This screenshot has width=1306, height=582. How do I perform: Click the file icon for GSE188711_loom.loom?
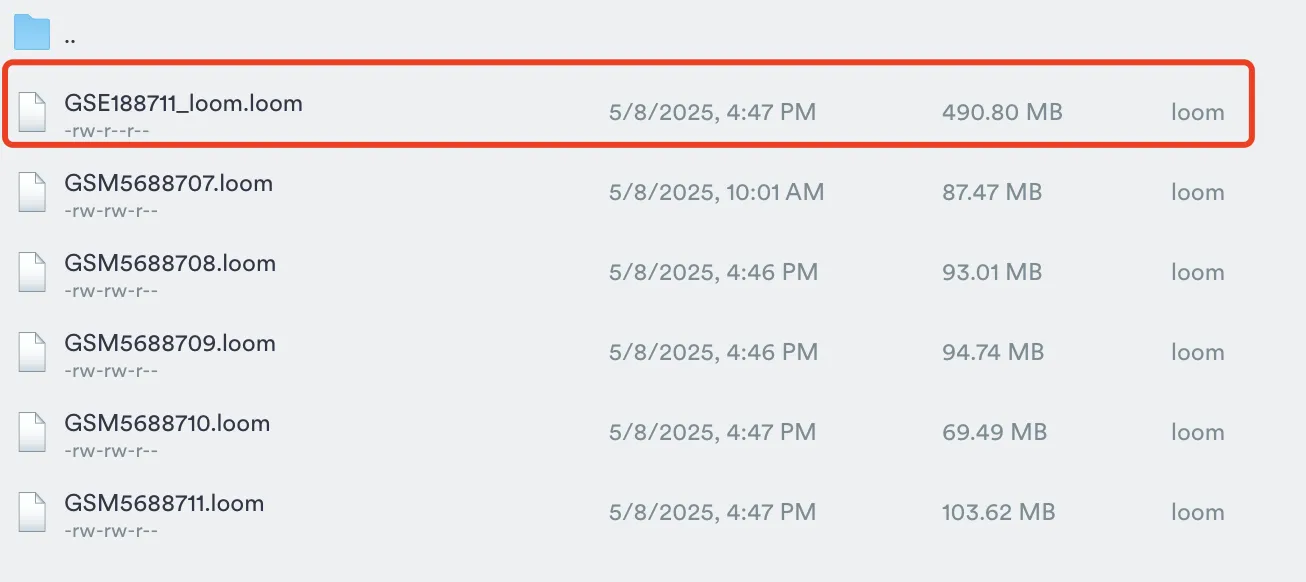click(33, 111)
